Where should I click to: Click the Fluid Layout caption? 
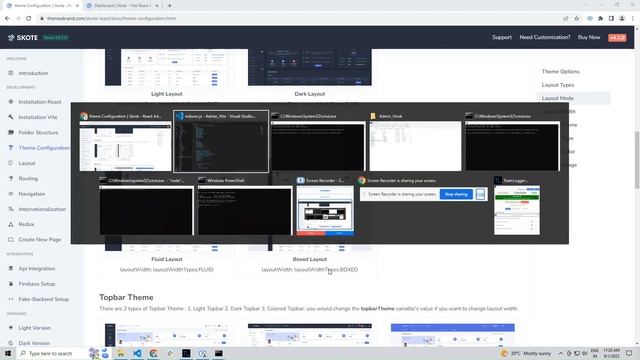pyautogui.click(x=167, y=259)
